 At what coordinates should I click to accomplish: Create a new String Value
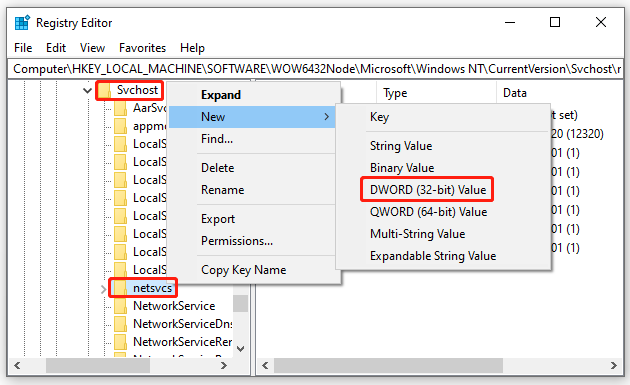click(443, 146)
